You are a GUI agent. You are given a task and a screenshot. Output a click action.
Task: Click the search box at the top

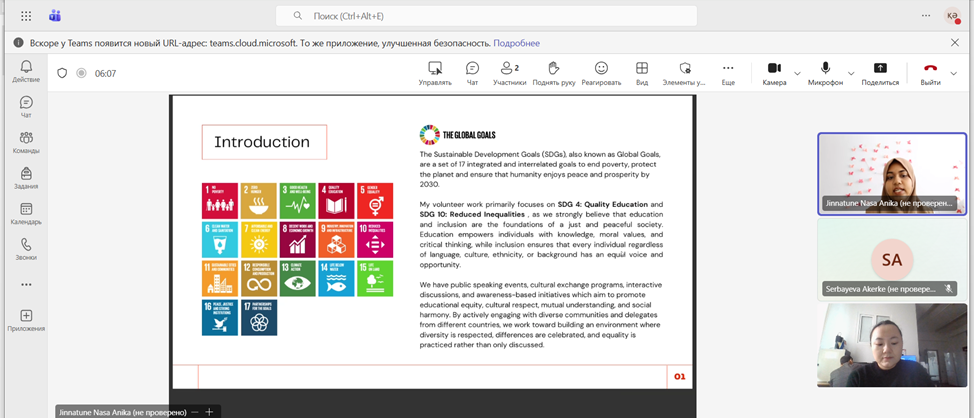(486, 16)
